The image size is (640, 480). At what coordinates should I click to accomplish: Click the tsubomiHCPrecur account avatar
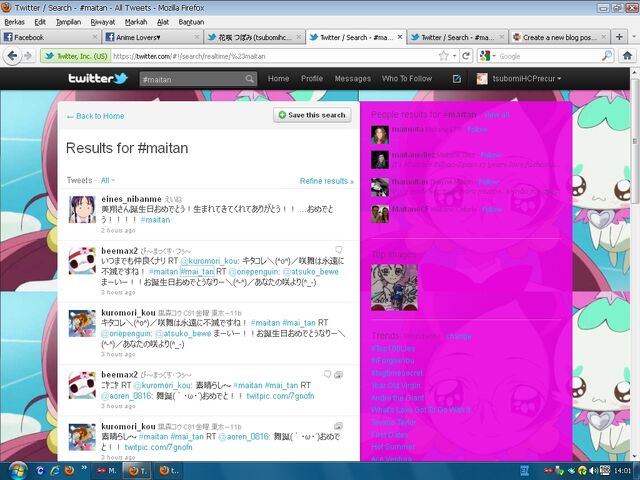482,78
